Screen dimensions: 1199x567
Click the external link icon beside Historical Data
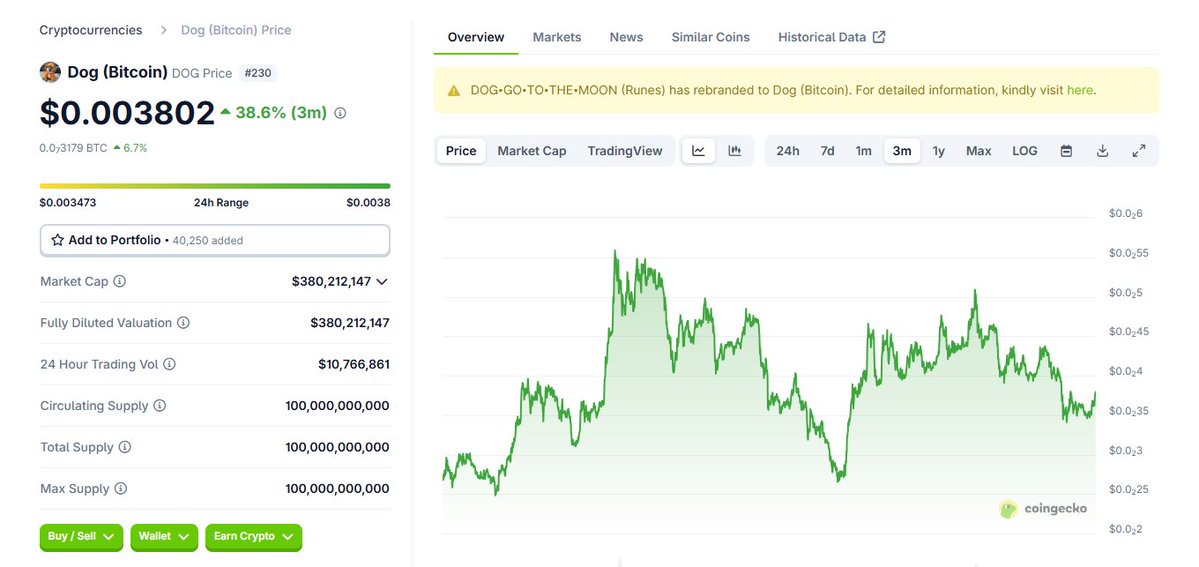[x=879, y=37]
